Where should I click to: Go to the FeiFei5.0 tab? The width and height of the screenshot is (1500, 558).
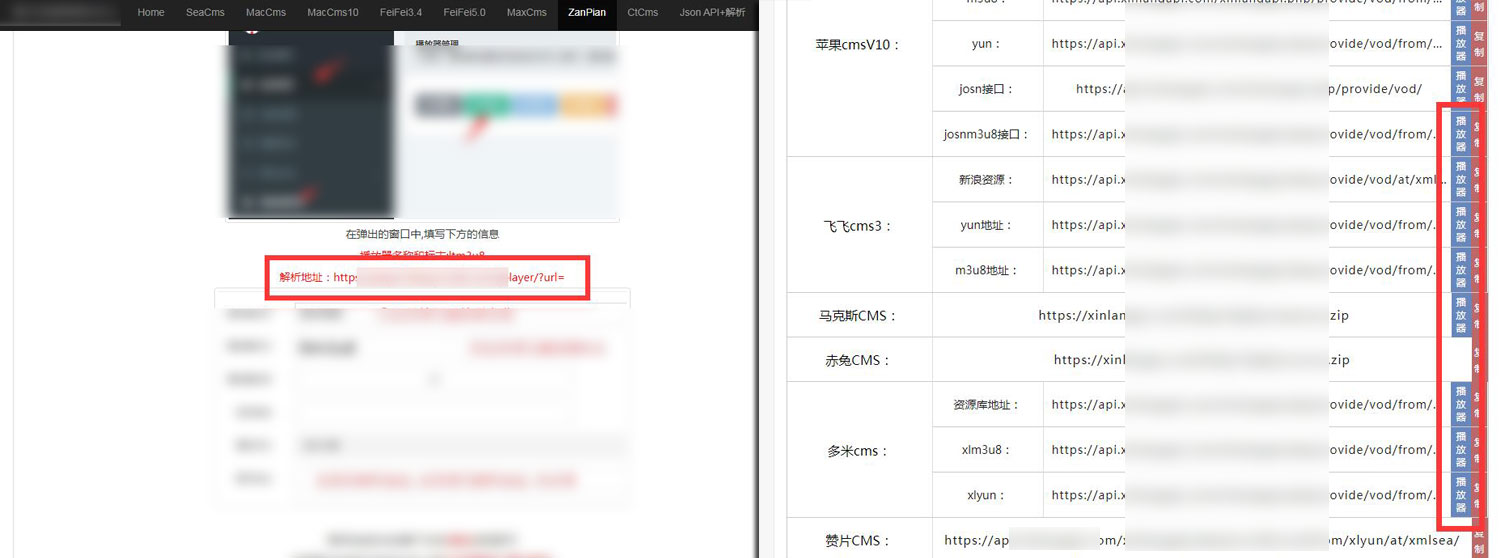point(460,13)
